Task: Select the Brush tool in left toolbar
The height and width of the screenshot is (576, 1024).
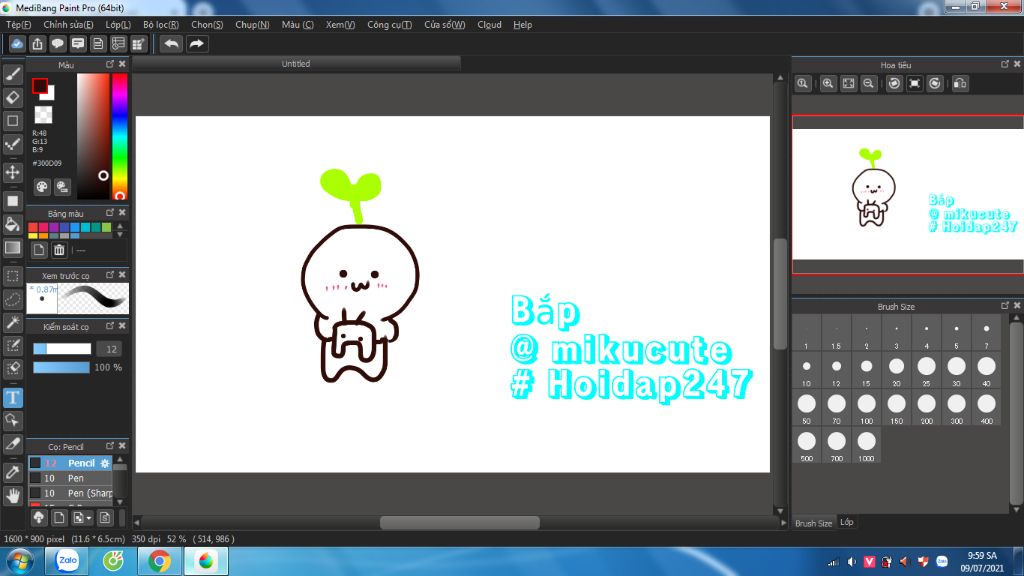Action: tap(12, 74)
